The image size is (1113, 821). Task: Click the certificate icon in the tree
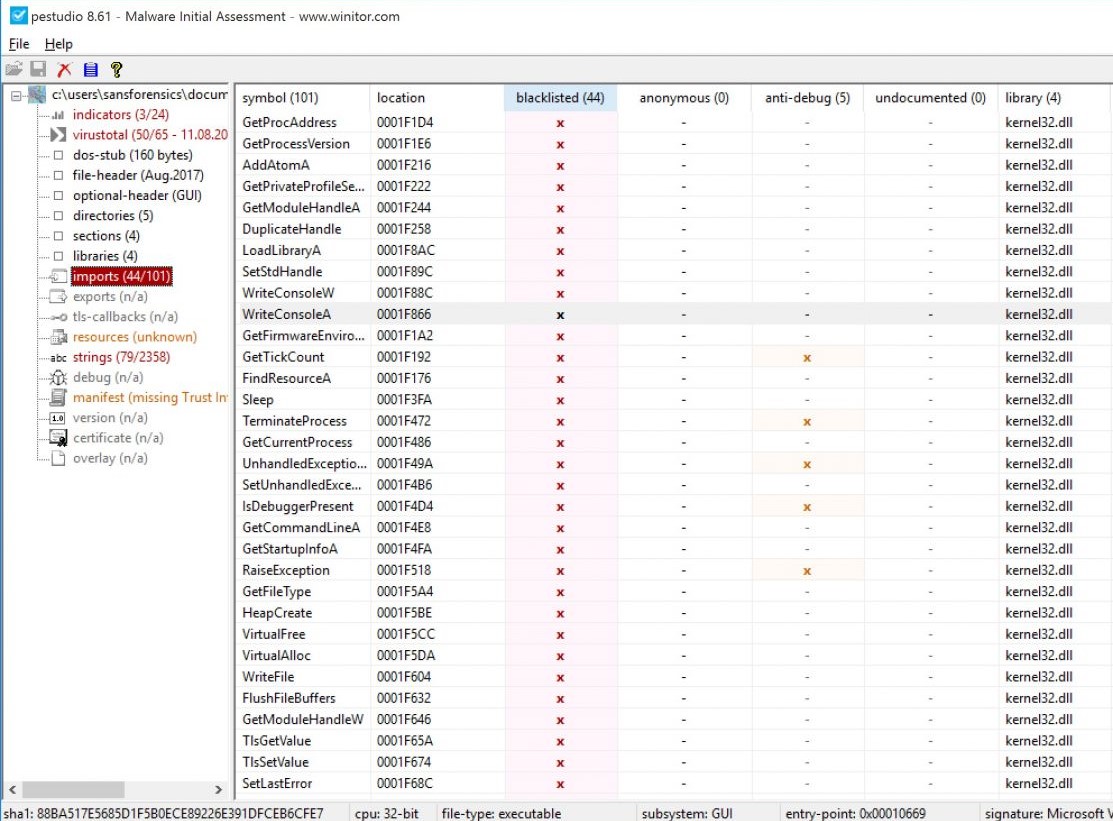pyautogui.click(x=57, y=438)
